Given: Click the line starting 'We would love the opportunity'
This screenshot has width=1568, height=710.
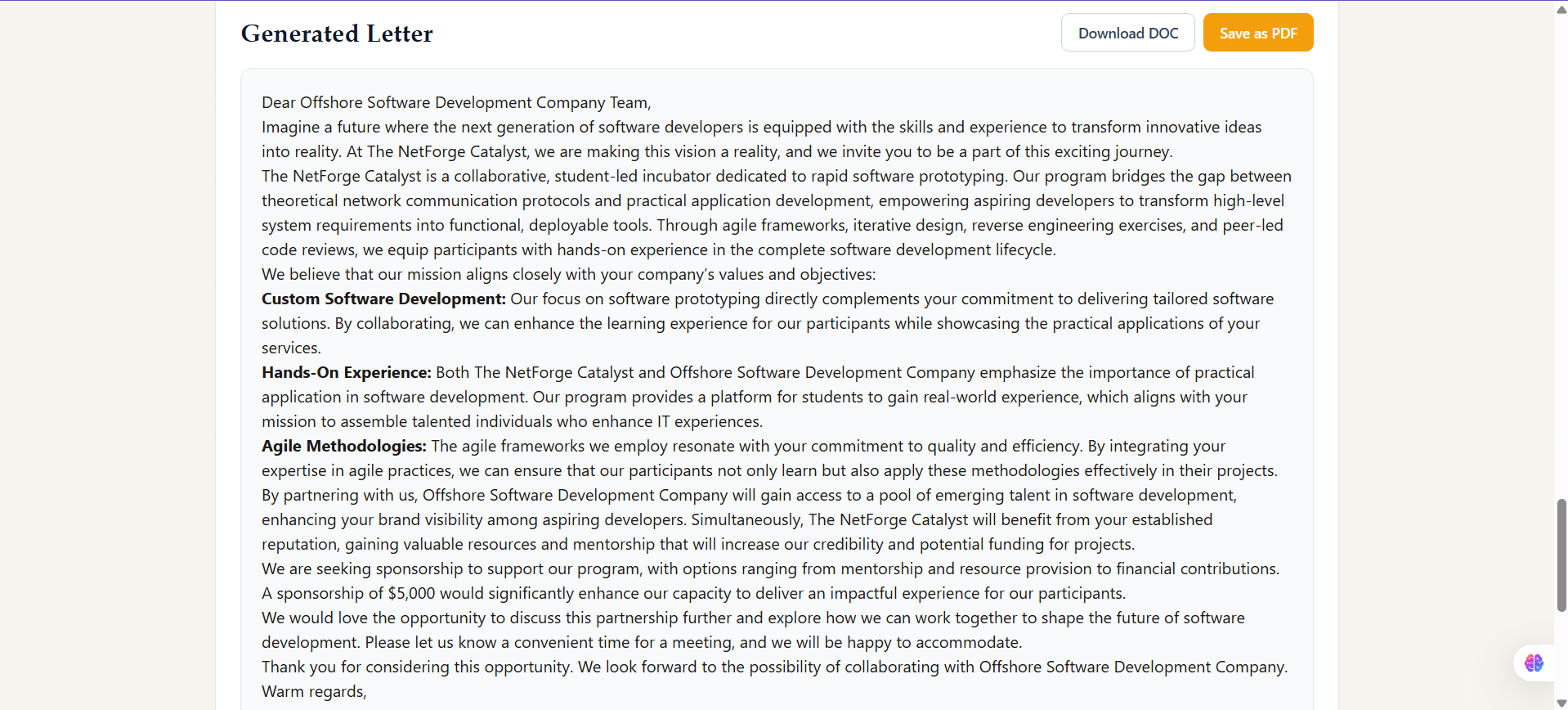Looking at the screenshot, I should tap(753, 618).
